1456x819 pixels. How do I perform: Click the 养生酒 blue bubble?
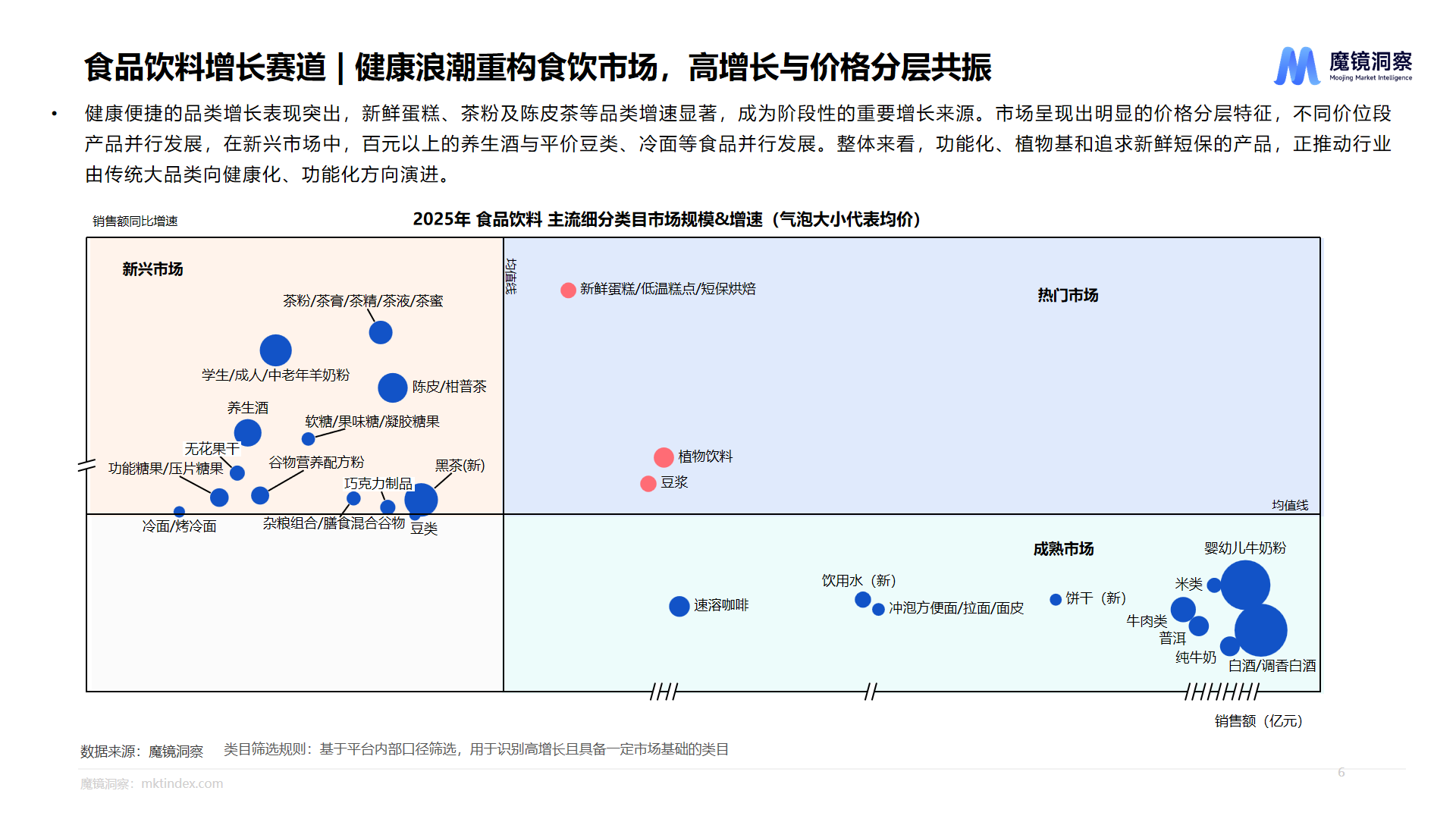click(247, 433)
